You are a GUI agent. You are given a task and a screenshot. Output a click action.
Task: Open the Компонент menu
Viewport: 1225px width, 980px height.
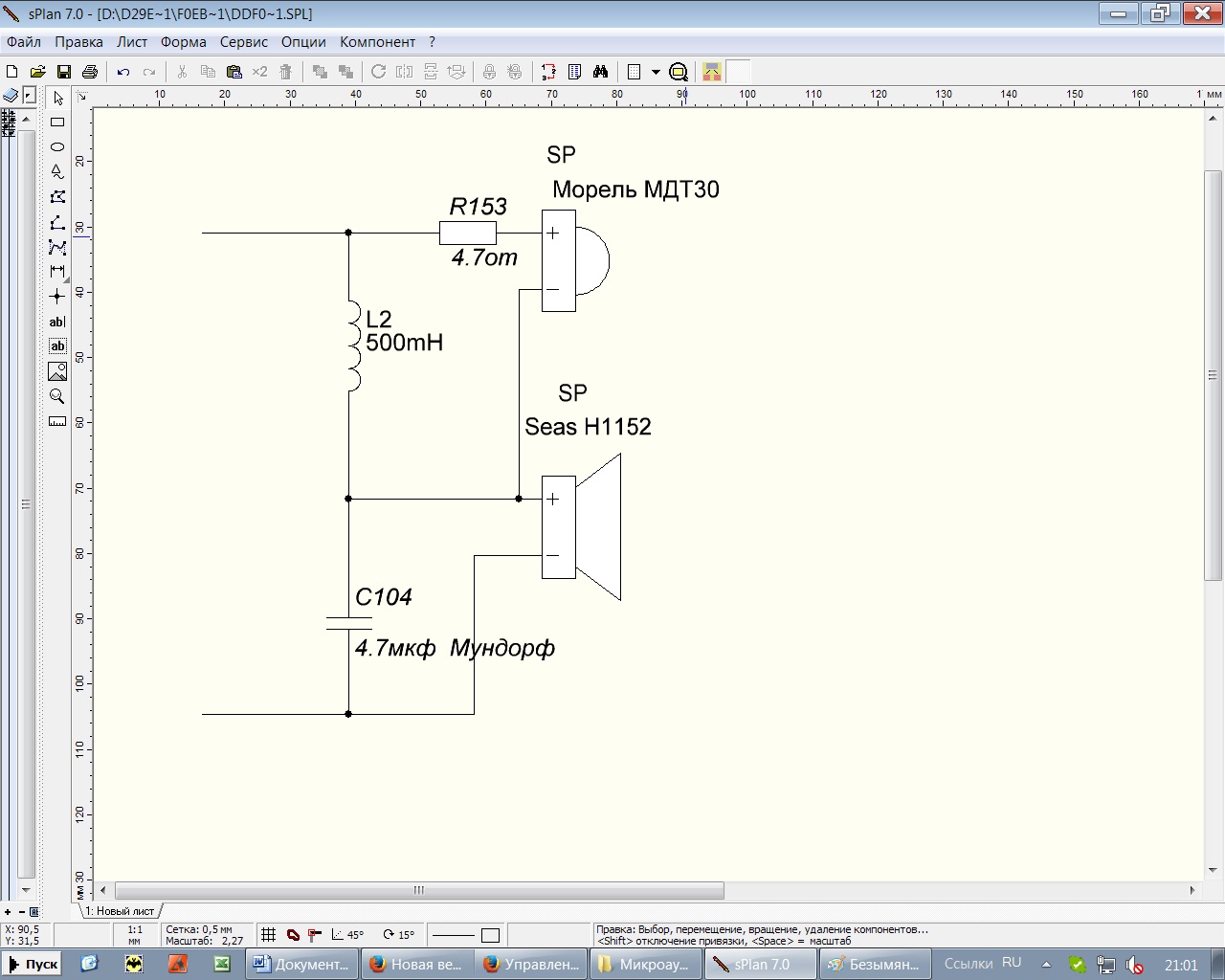click(377, 42)
